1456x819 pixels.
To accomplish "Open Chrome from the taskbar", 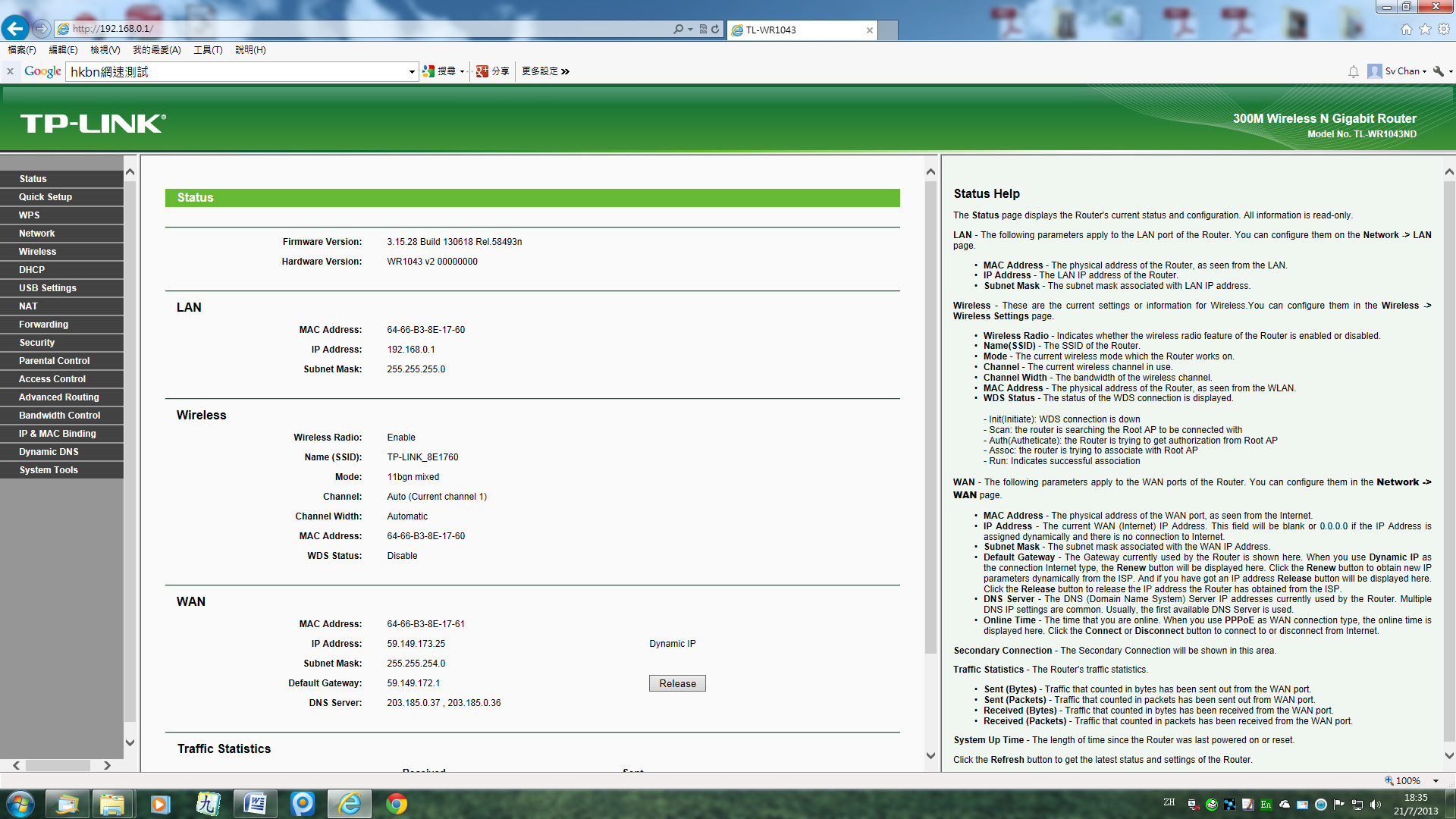I will [x=396, y=804].
